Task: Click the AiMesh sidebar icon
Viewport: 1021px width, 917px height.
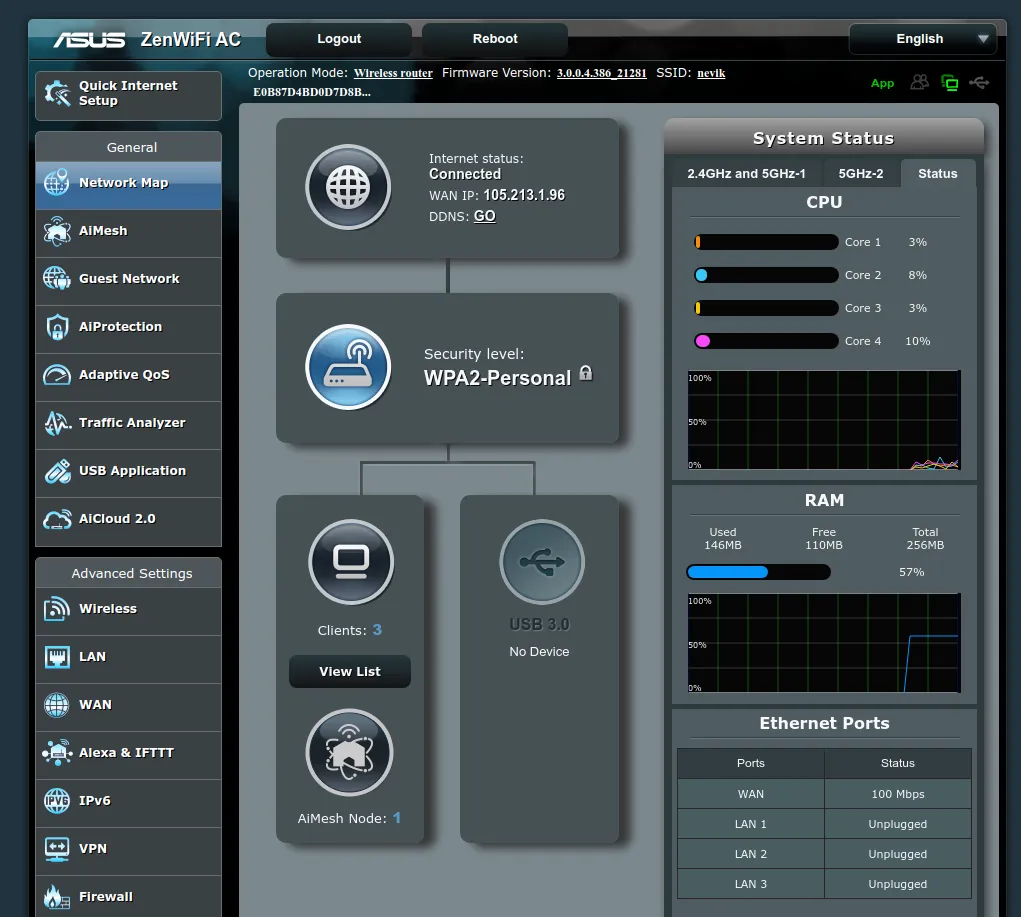Action: [57, 231]
